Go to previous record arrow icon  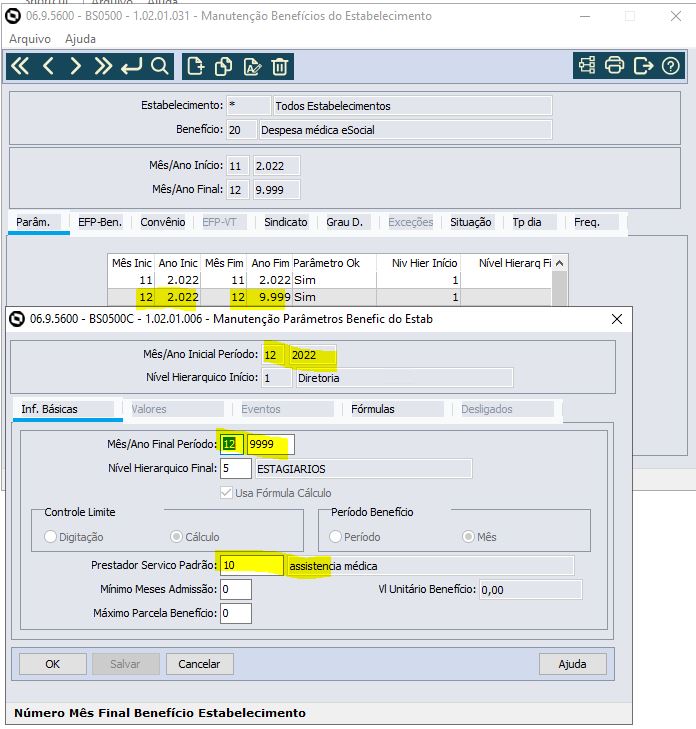pos(48,66)
